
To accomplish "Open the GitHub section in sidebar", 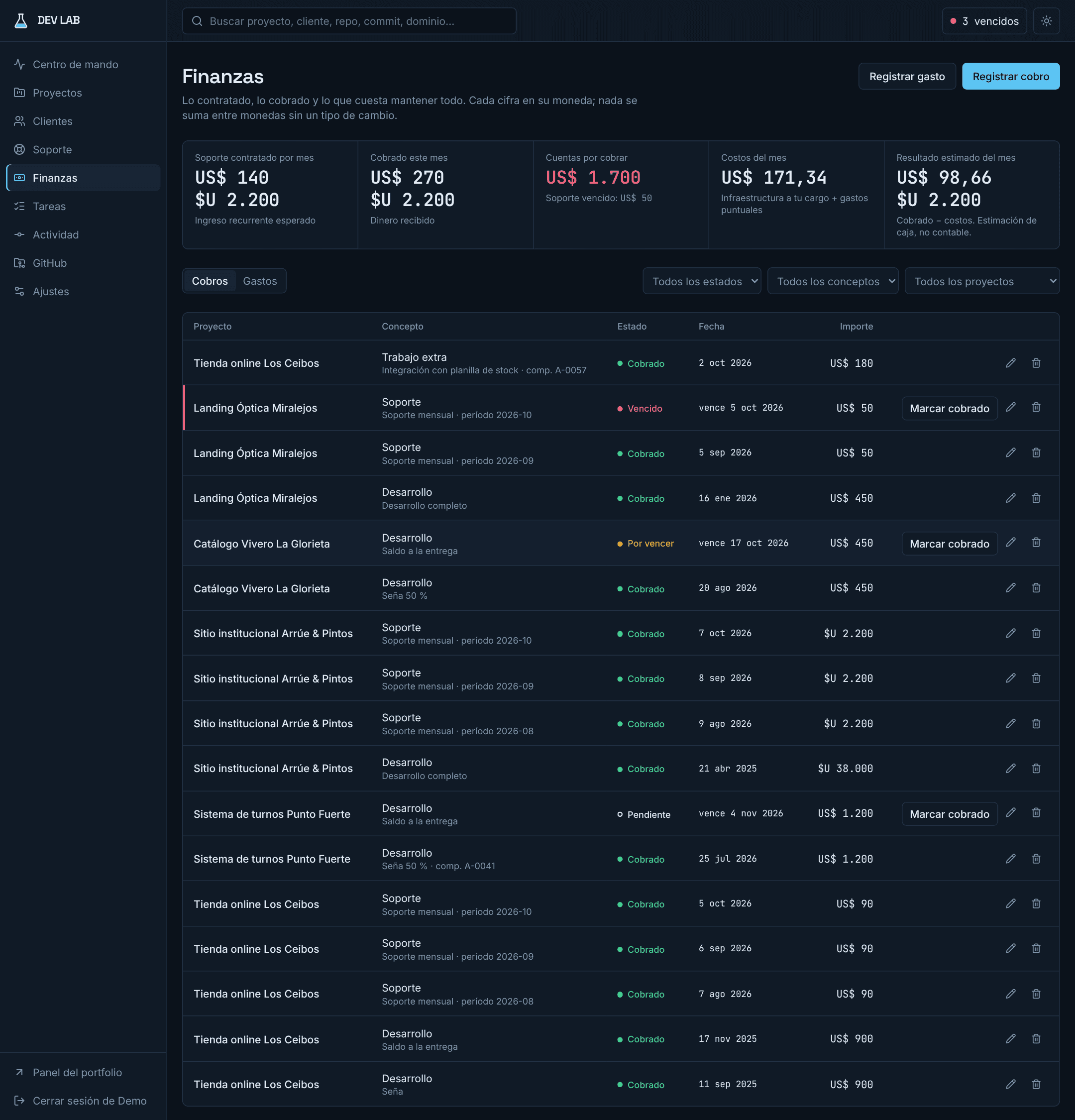I will tap(84, 263).
